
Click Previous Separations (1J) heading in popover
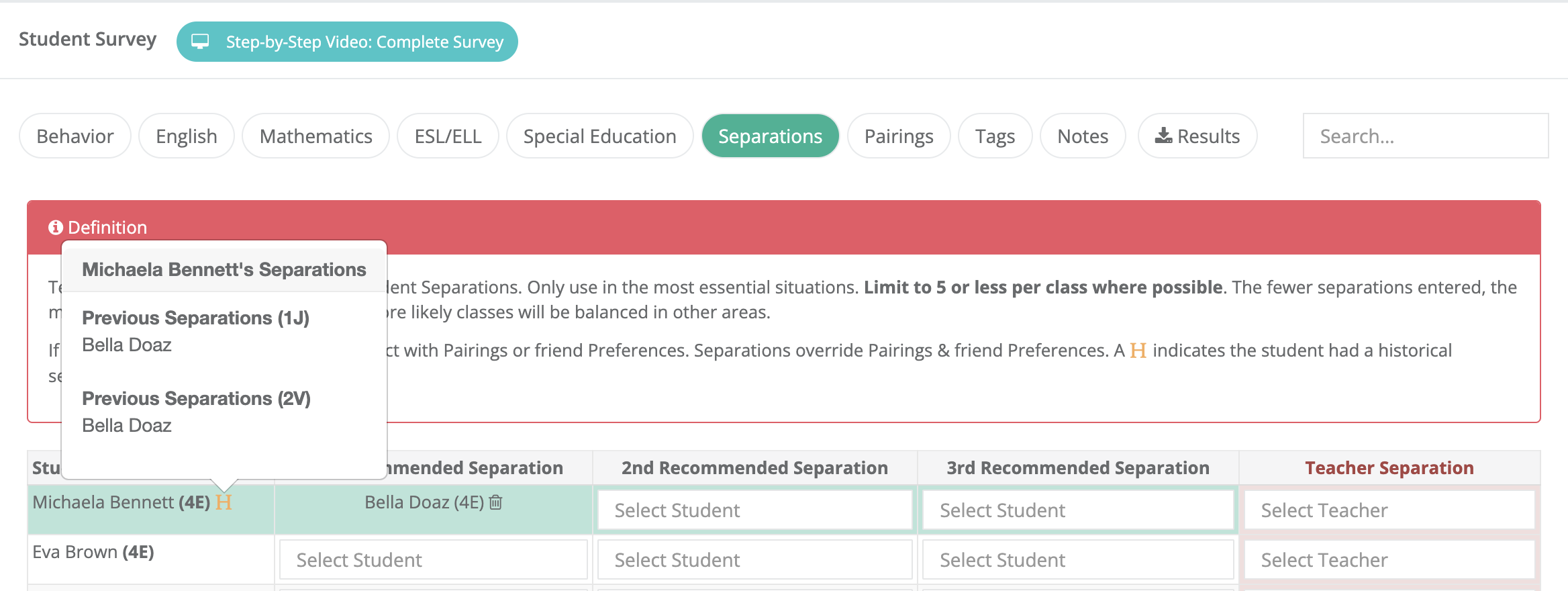196,318
